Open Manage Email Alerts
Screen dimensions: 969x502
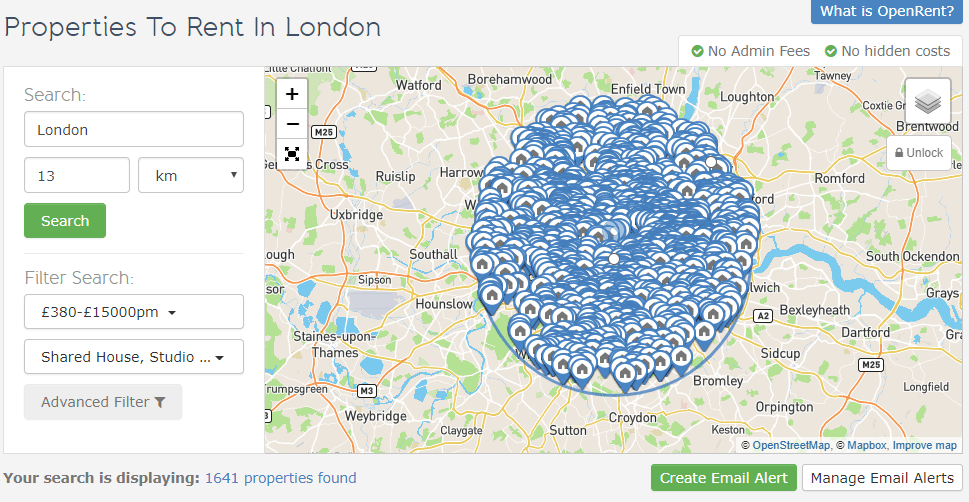coord(882,478)
